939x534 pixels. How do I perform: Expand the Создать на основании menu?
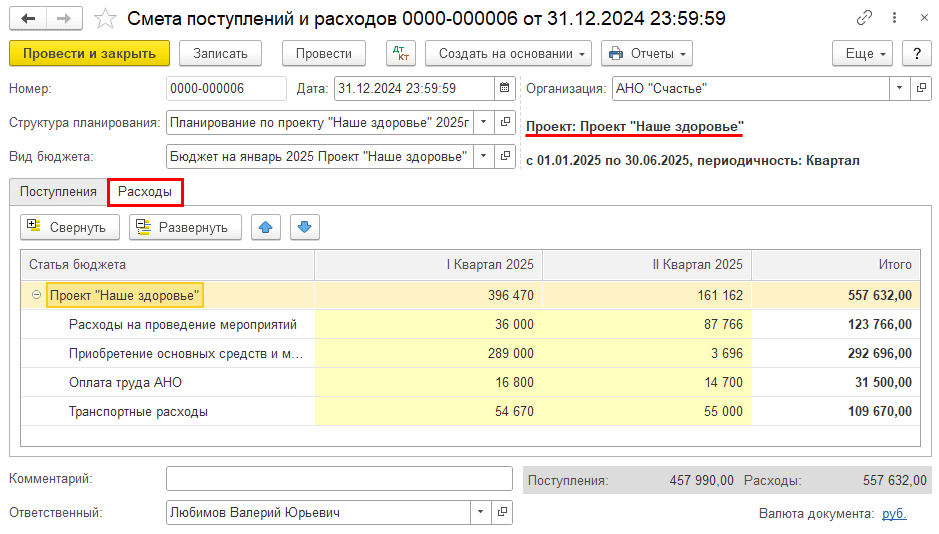508,54
